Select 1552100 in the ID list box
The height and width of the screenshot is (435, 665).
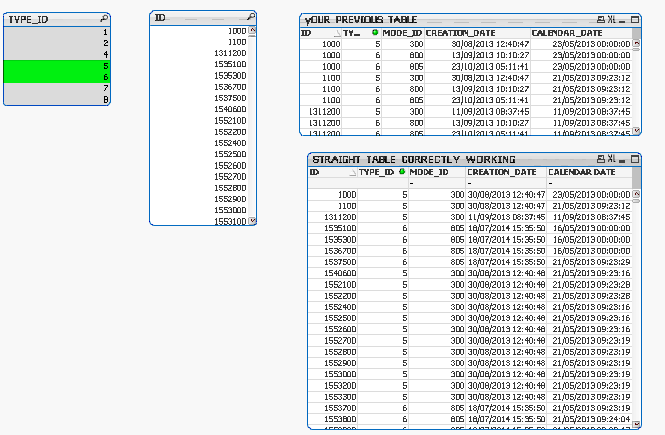pos(199,120)
